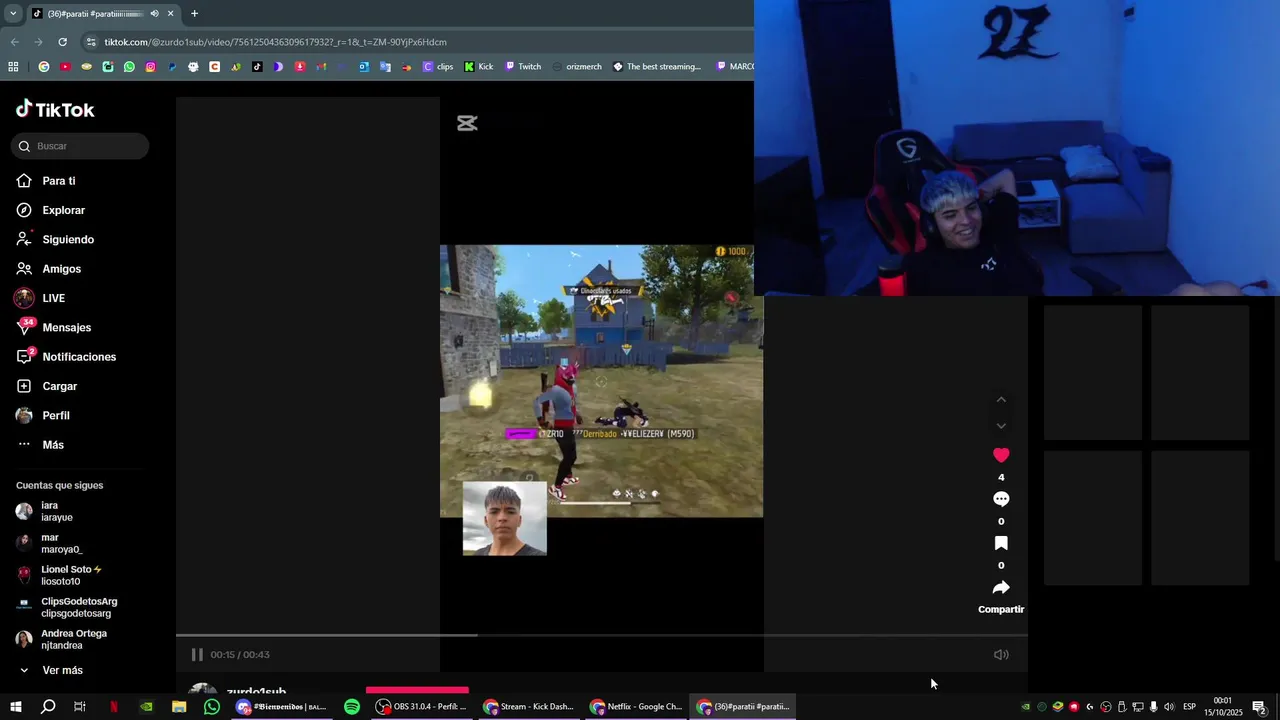The image size is (1280, 720).
Task: Open Spotify from taskbar
Action: [352, 706]
